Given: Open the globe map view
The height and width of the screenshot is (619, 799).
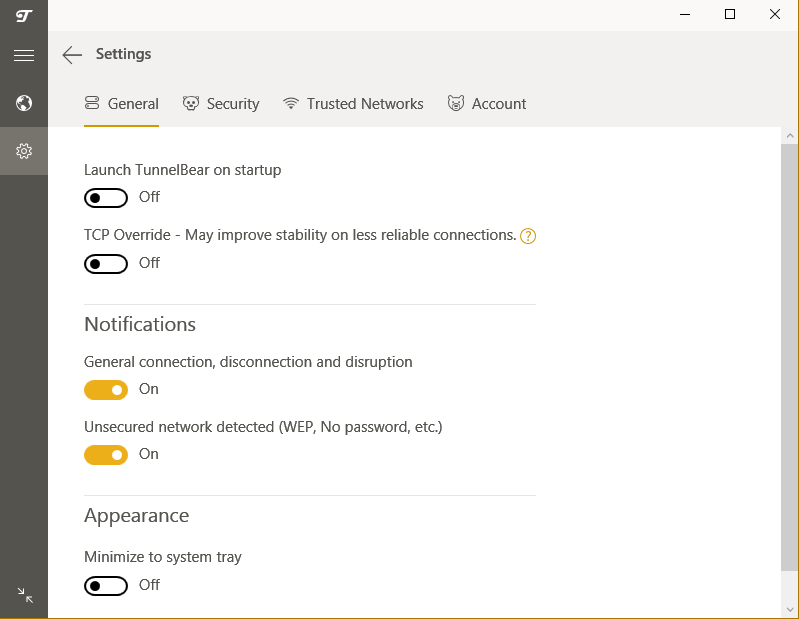Looking at the screenshot, I should point(24,103).
